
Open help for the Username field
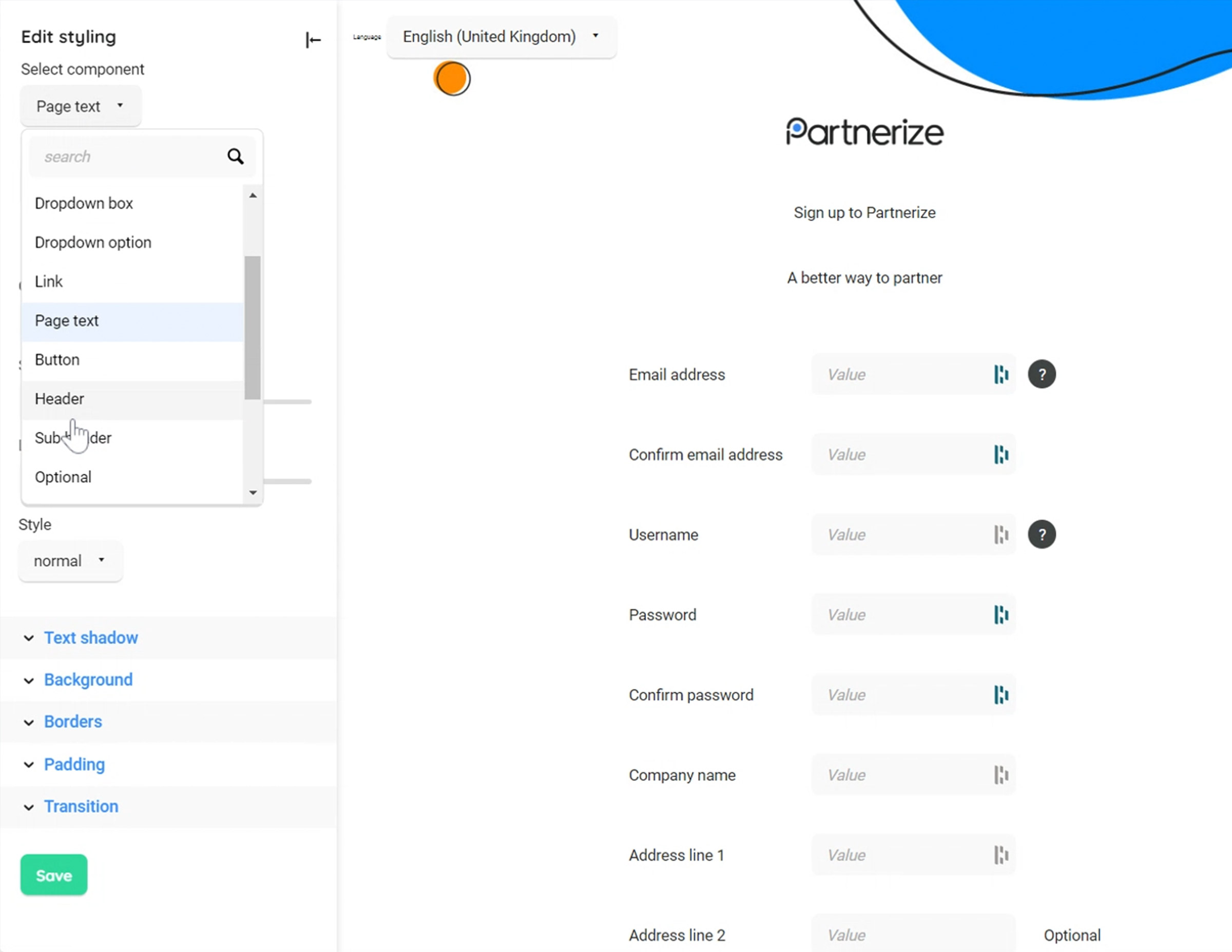[1042, 534]
